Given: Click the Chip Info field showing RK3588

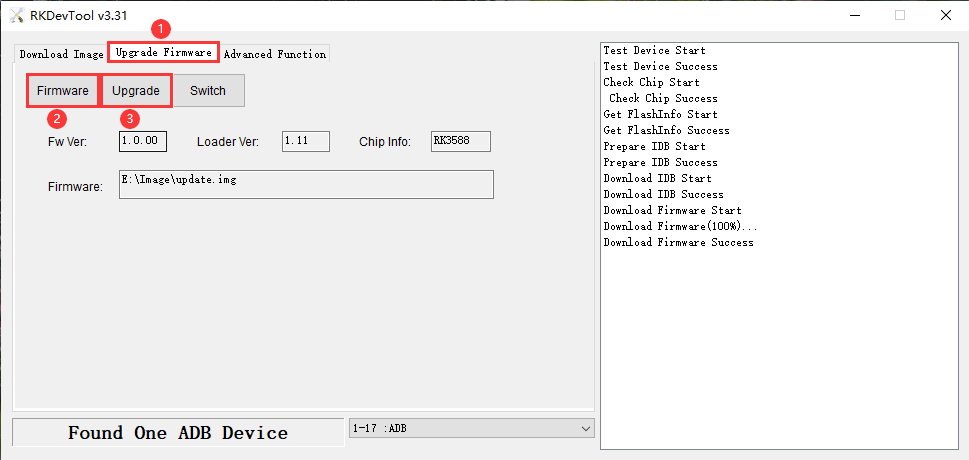Looking at the screenshot, I should pyautogui.click(x=460, y=141).
